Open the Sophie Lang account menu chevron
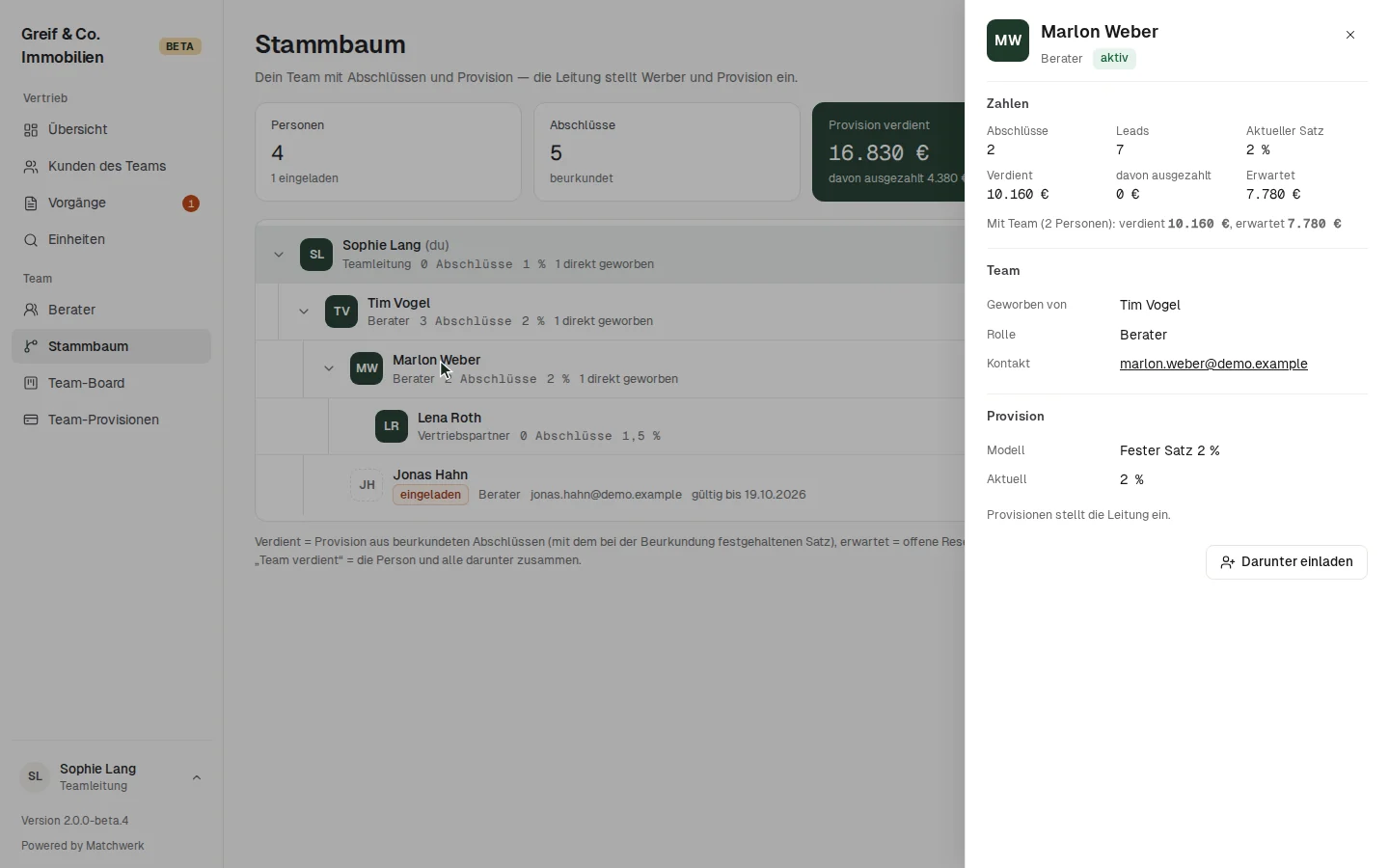 197,777
